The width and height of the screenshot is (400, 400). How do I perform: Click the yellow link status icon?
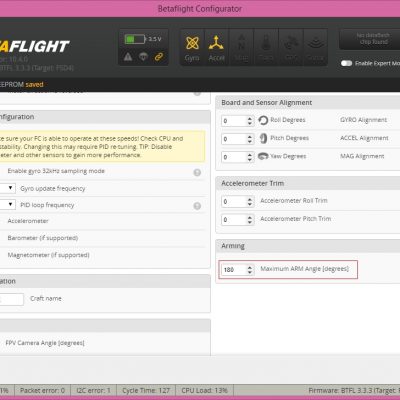159,57
